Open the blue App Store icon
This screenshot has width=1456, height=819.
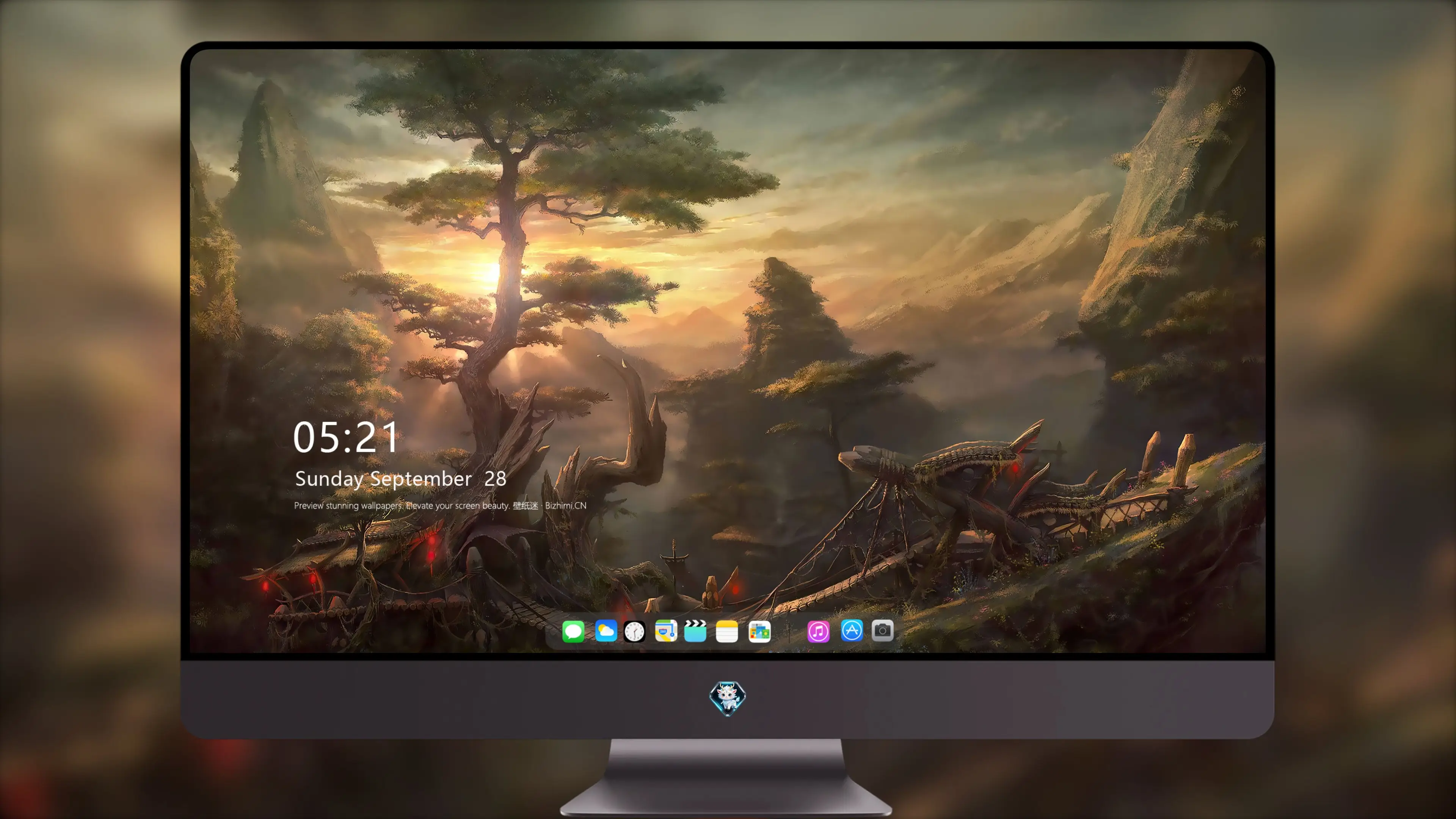[x=852, y=630]
